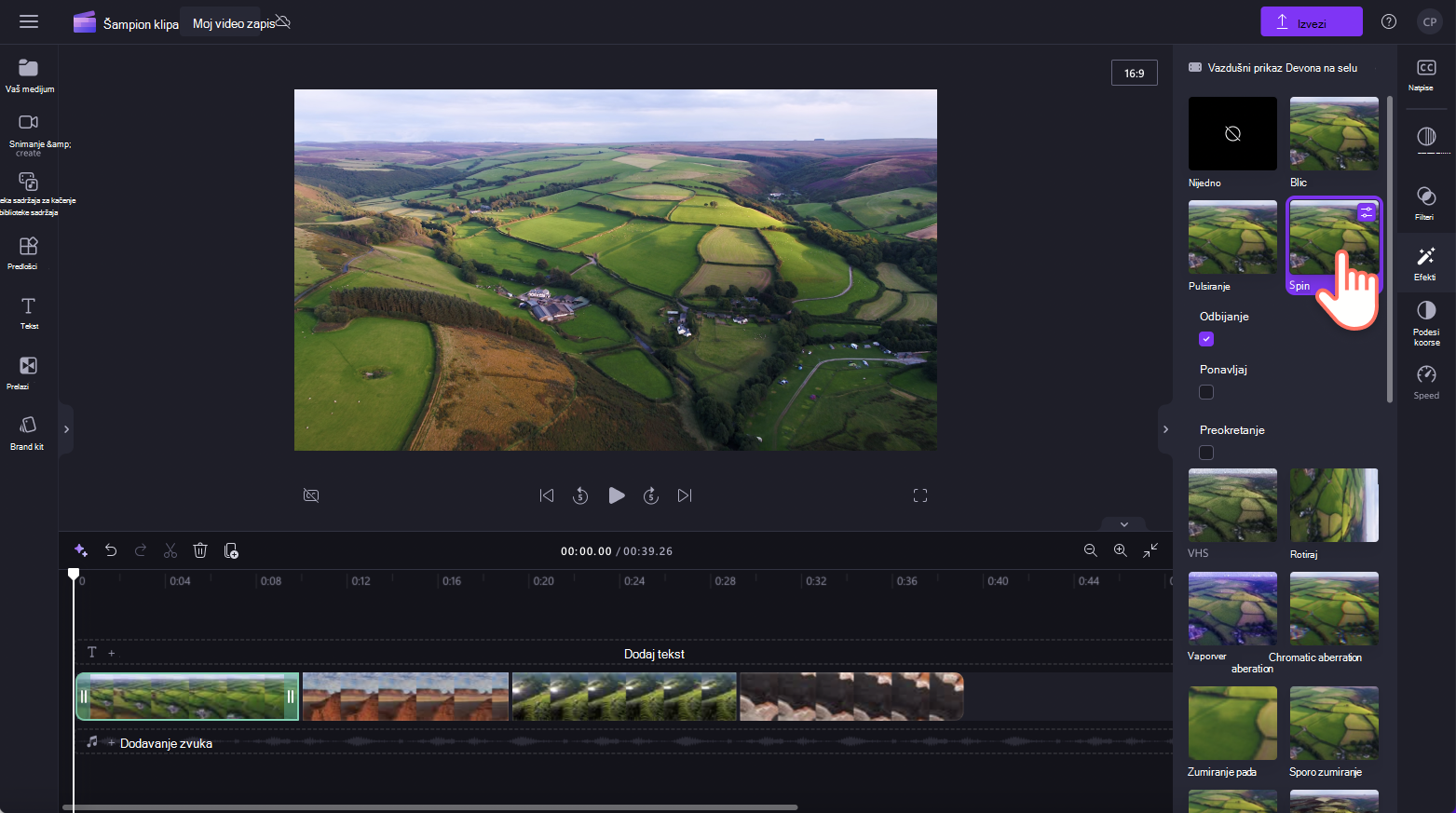Skip to the start of video

[x=547, y=495]
